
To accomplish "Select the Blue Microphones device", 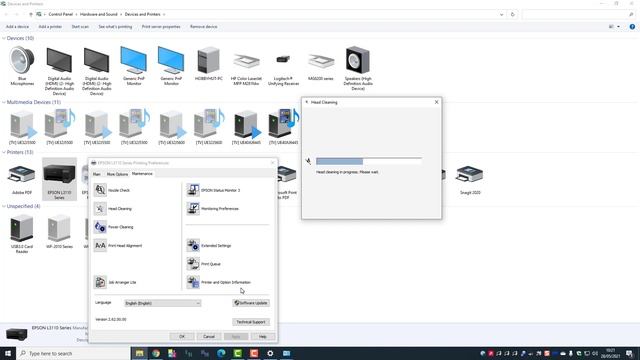I will (22, 66).
